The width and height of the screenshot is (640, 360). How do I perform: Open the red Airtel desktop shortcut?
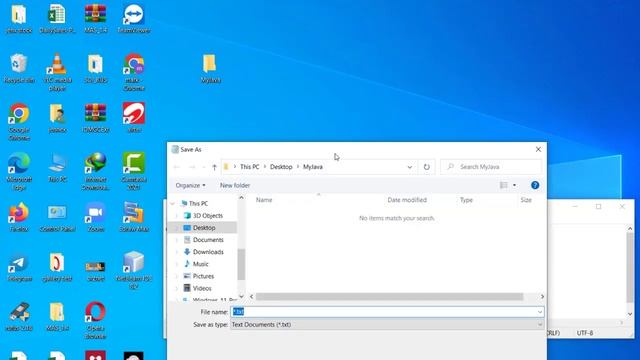[x=134, y=118]
